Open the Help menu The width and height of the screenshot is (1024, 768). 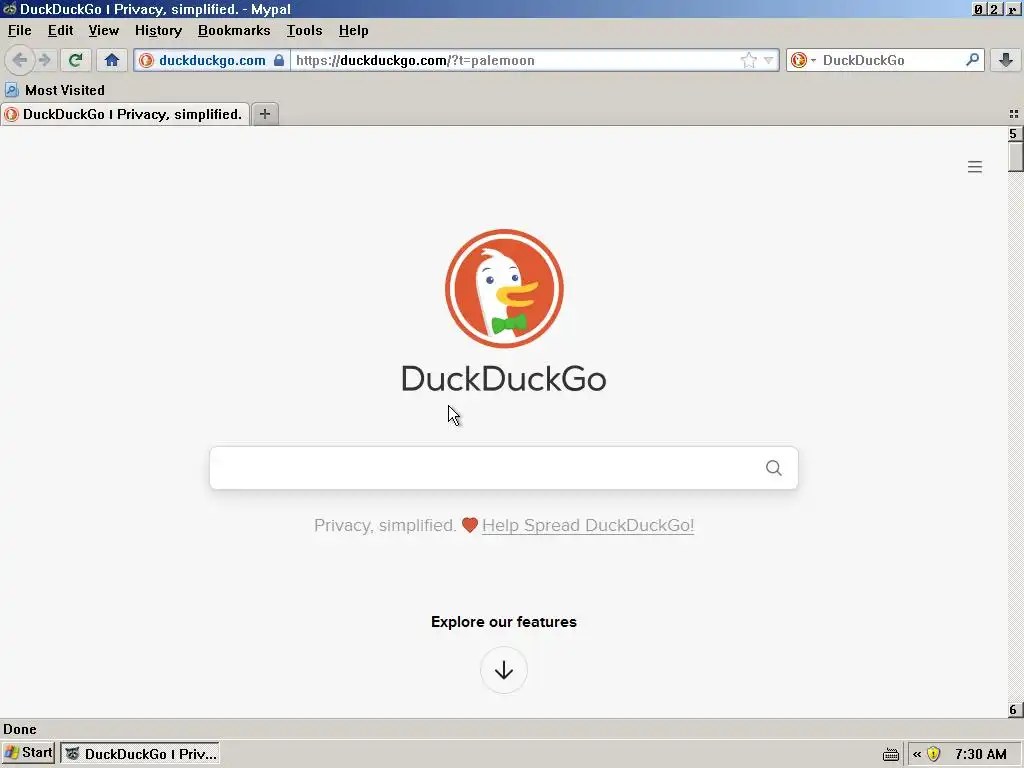pyautogui.click(x=353, y=31)
